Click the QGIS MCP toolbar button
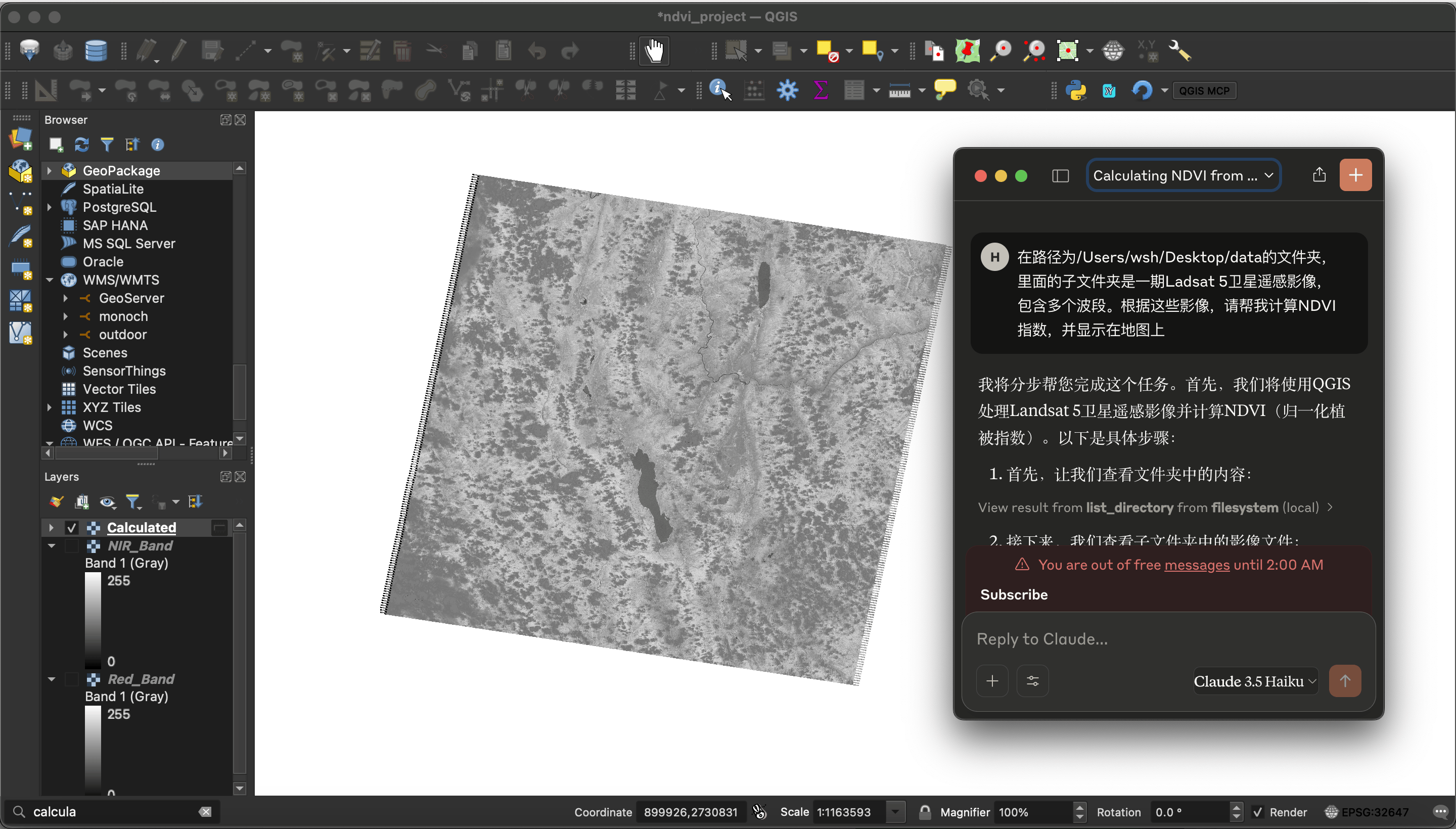The width and height of the screenshot is (1456, 829). pyautogui.click(x=1204, y=90)
